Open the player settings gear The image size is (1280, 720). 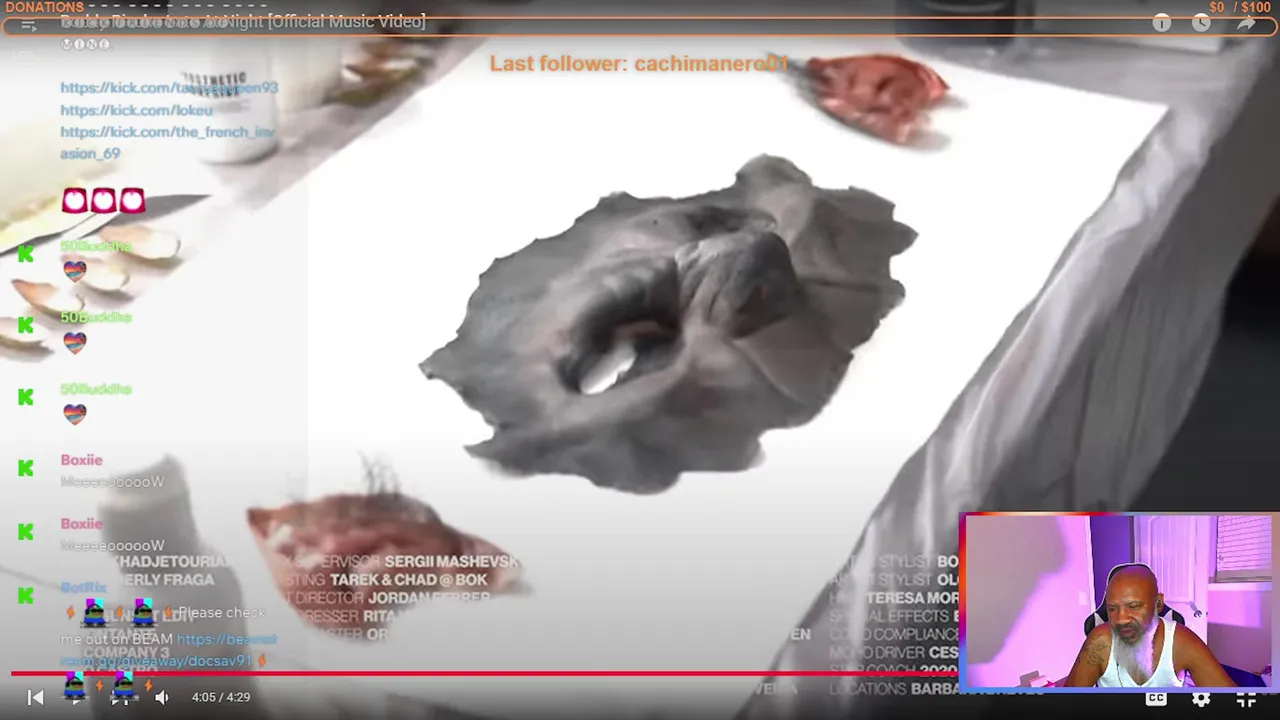1201,698
